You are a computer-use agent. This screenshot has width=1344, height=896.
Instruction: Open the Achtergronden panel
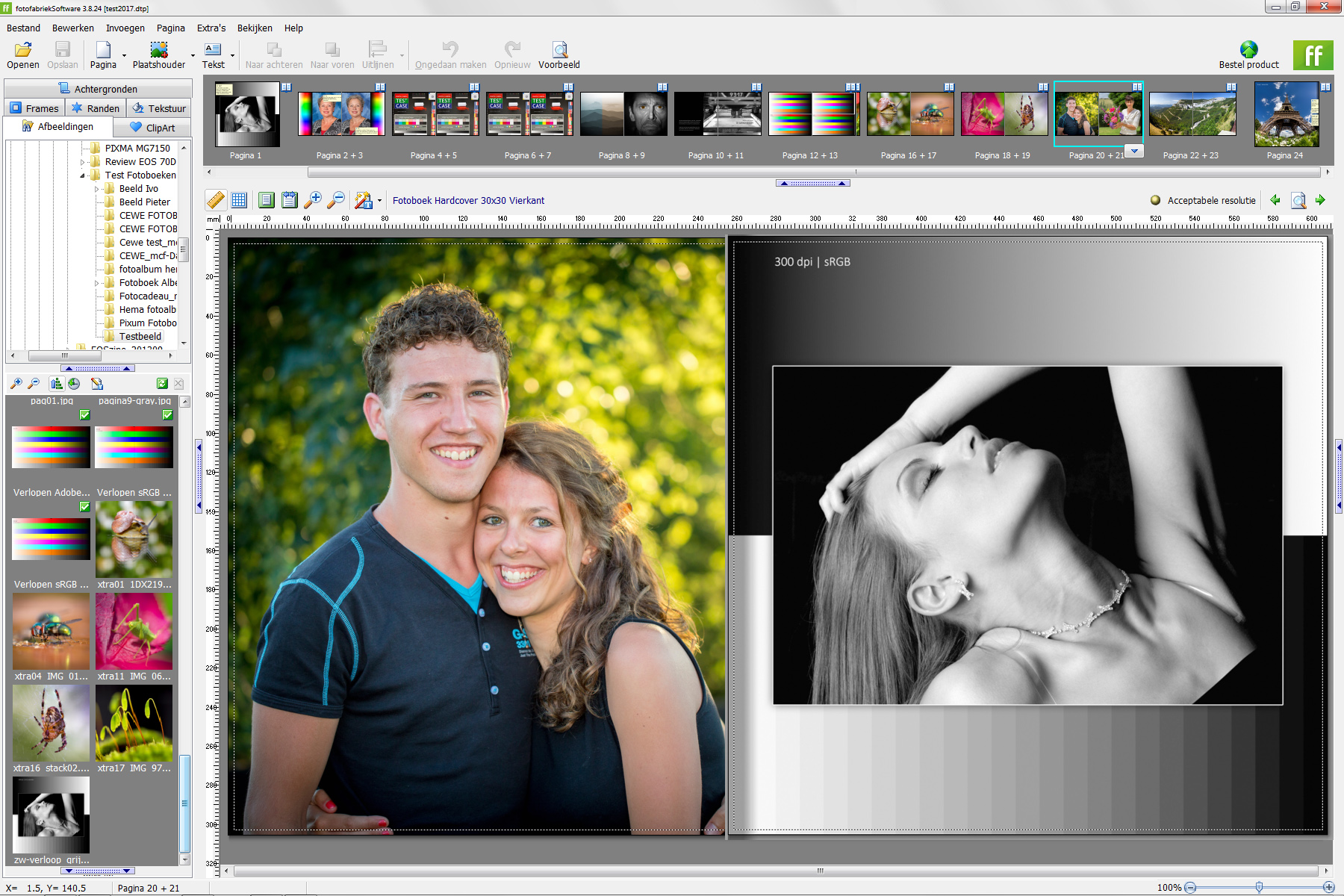[x=98, y=89]
